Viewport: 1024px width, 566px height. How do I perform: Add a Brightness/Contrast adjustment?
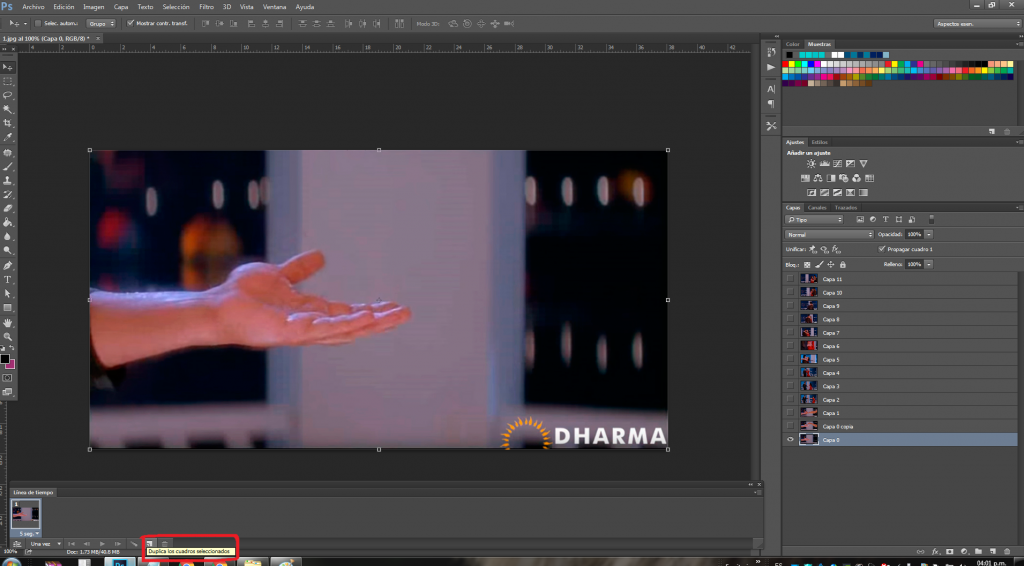tap(811, 163)
